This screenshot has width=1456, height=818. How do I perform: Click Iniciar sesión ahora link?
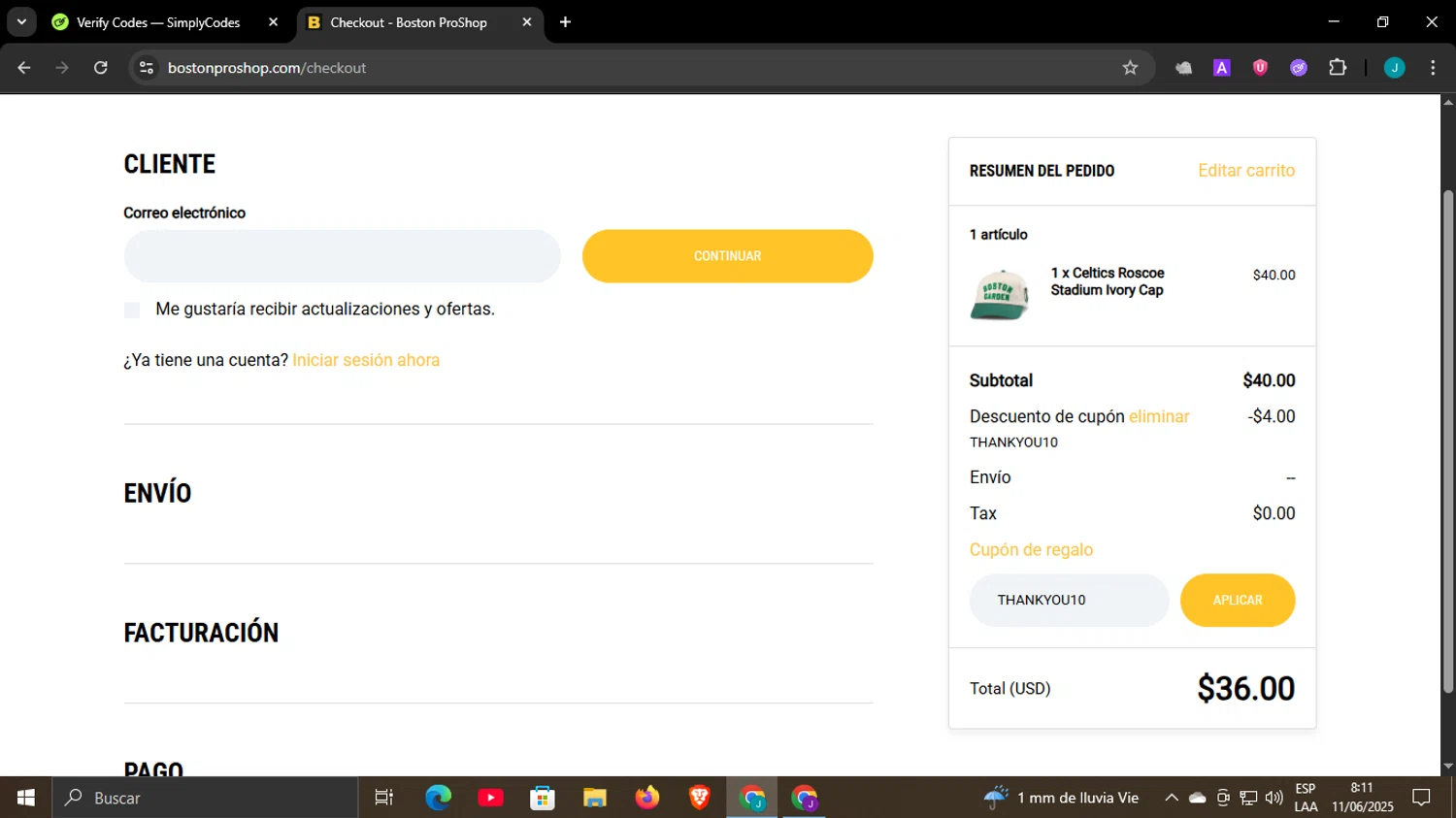point(366,360)
